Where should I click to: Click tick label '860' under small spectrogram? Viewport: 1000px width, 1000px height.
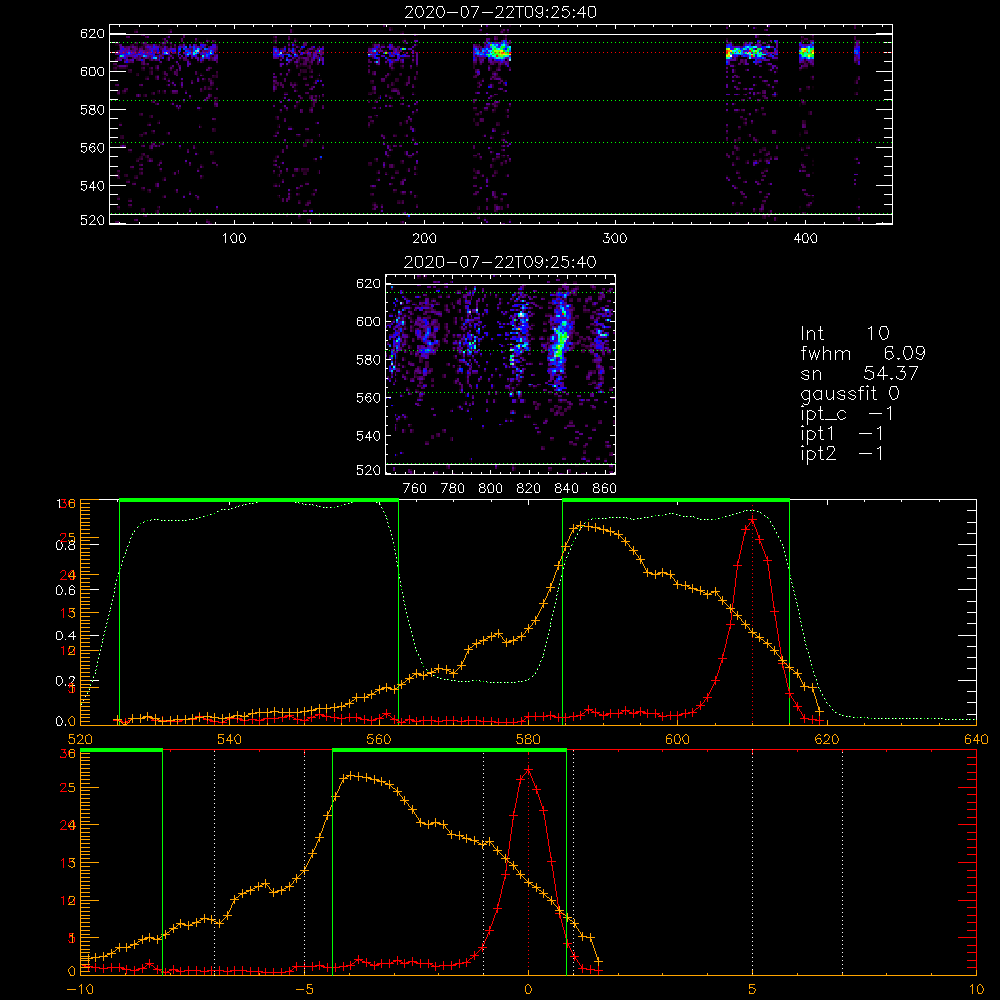tap(605, 489)
